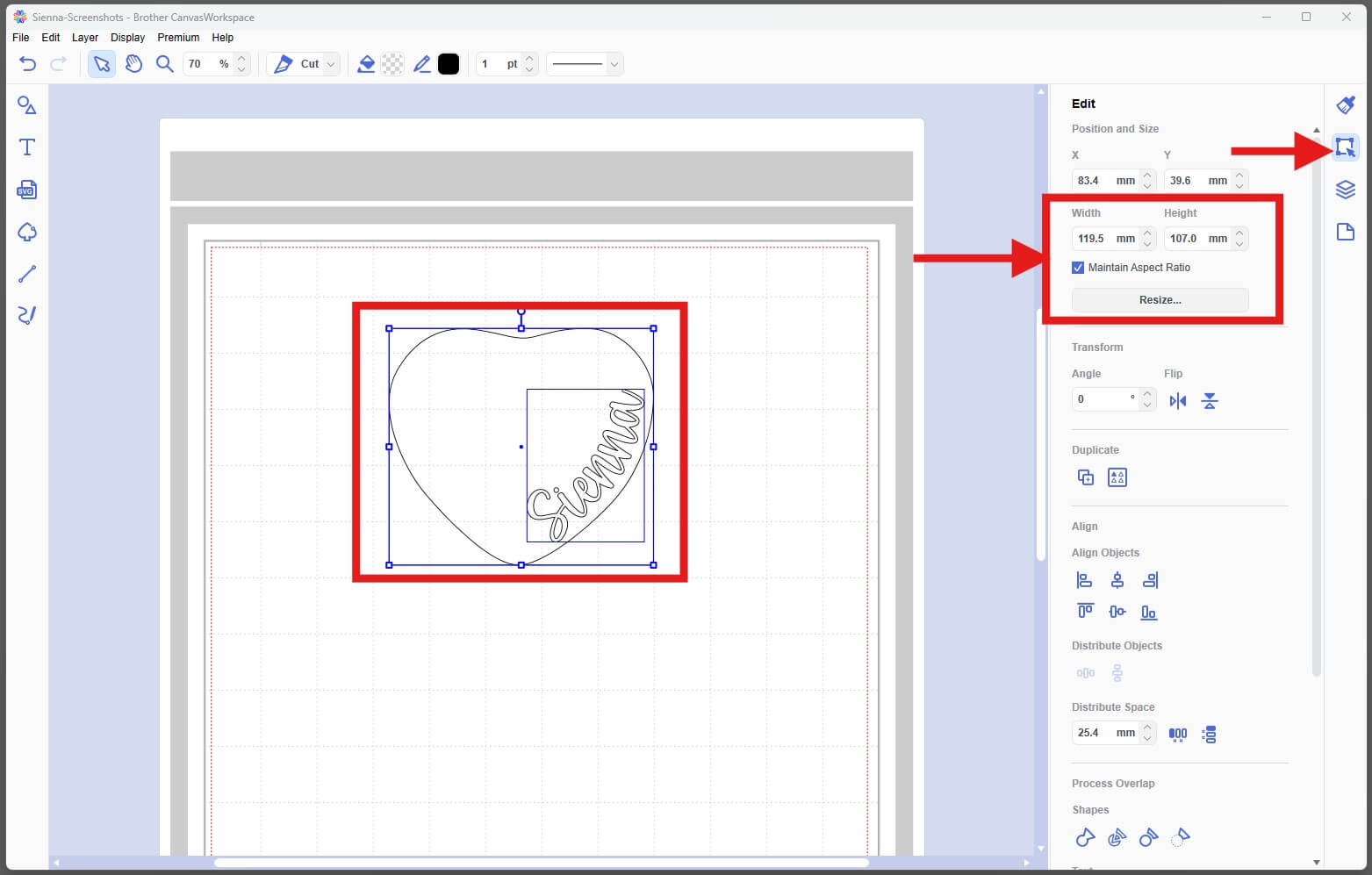The height and width of the screenshot is (875, 1372).
Task: Click the Cut pen operation icon
Action: point(283,63)
